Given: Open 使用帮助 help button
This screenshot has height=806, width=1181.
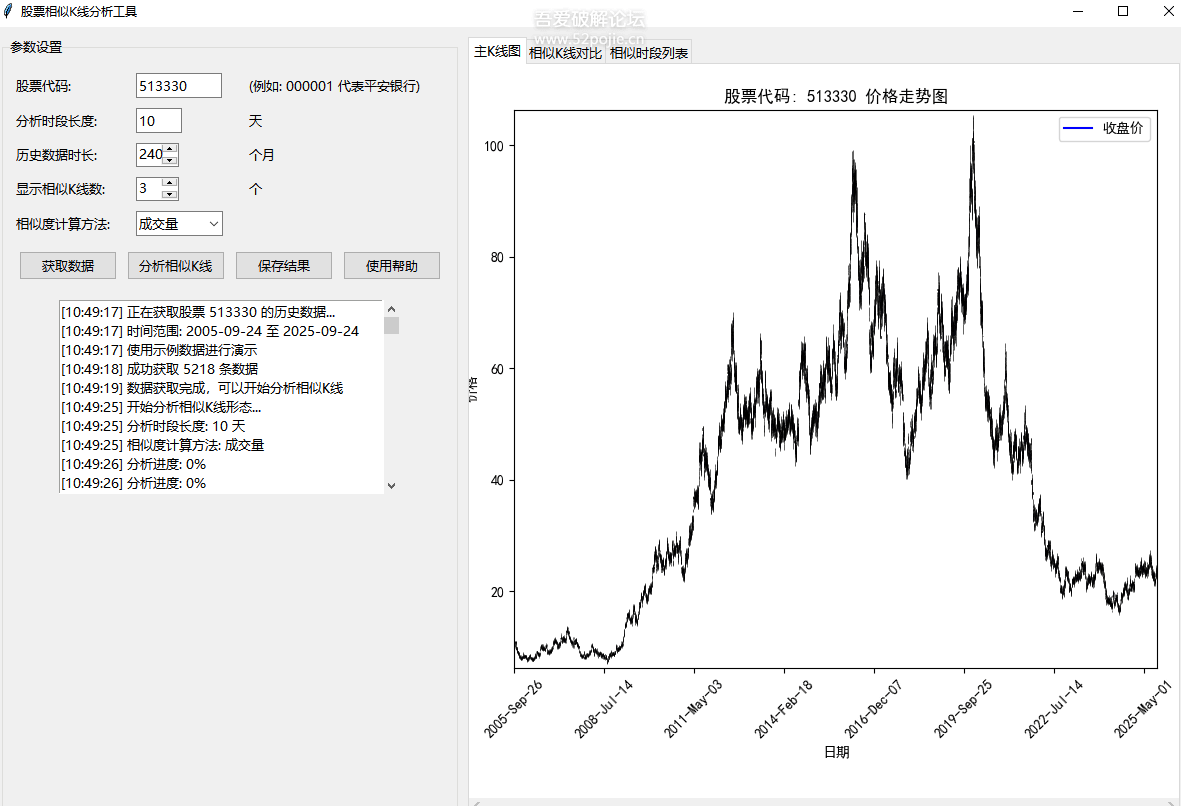Looking at the screenshot, I should click(392, 266).
